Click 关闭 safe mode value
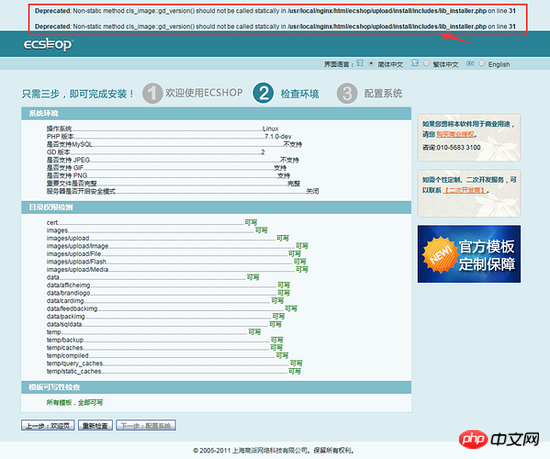550x459 pixels. click(x=313, y=191)
